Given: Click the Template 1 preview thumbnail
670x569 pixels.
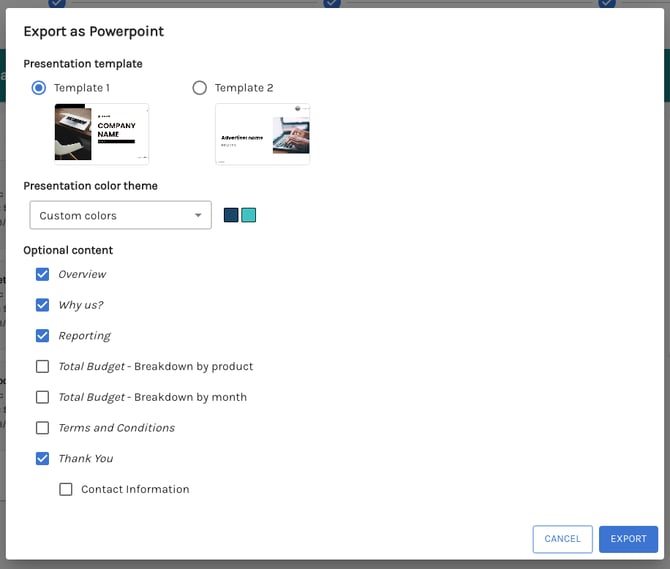Looking at the screenshot, I should pos(101,133).
